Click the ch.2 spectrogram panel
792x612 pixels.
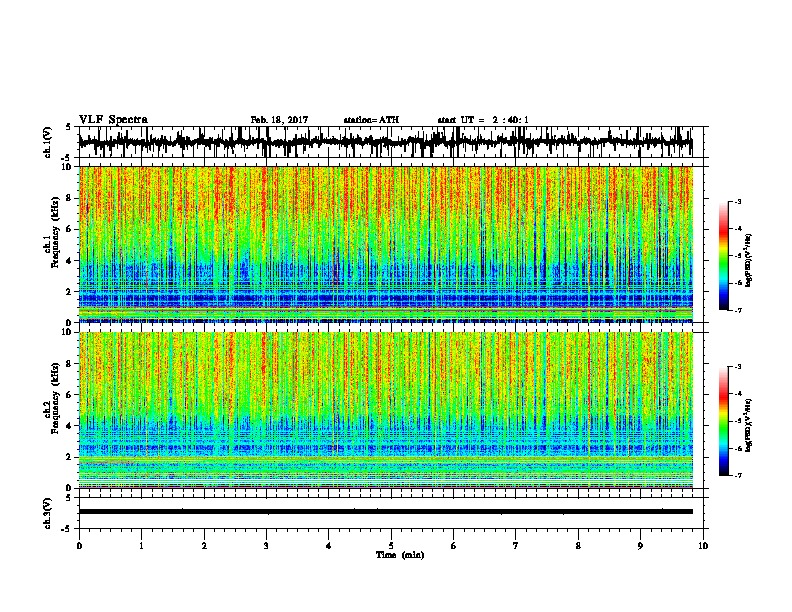(x=386, y=410)
